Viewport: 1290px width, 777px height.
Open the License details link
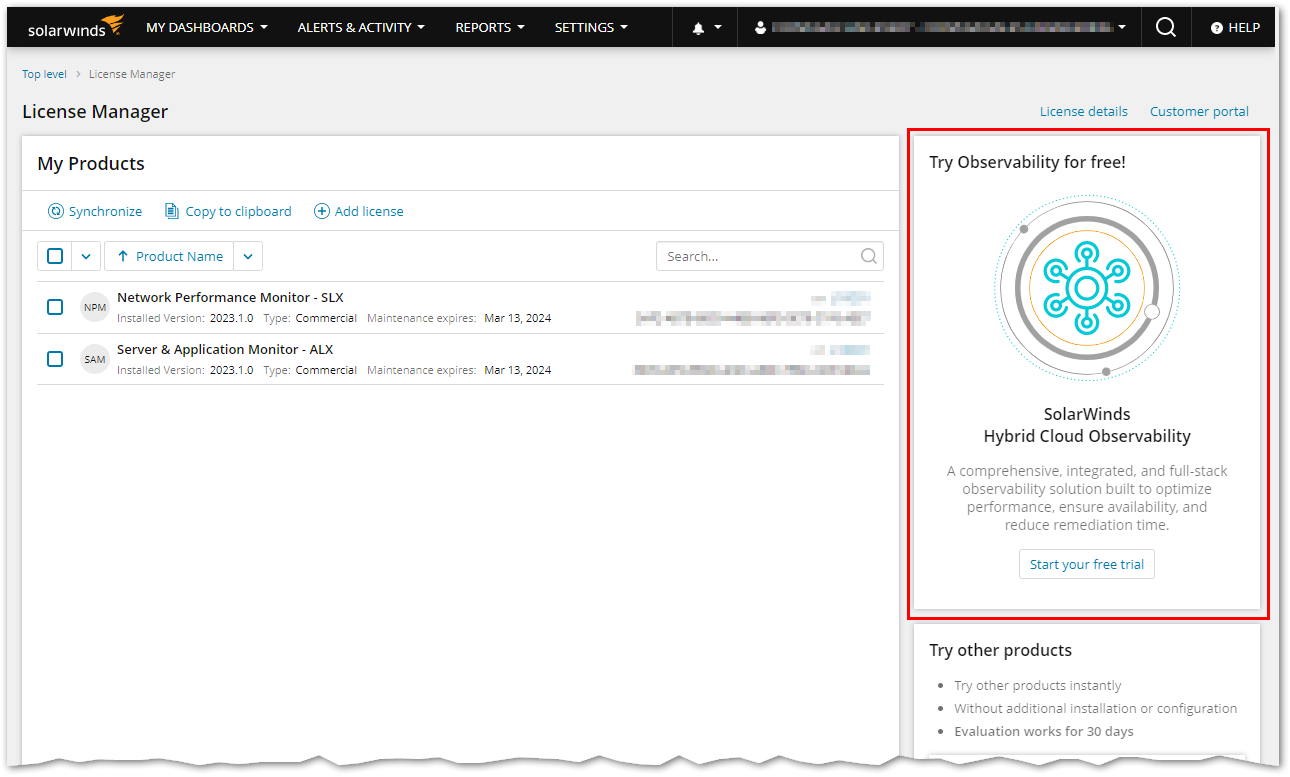pyautogui.click(x=1084, y=112)
